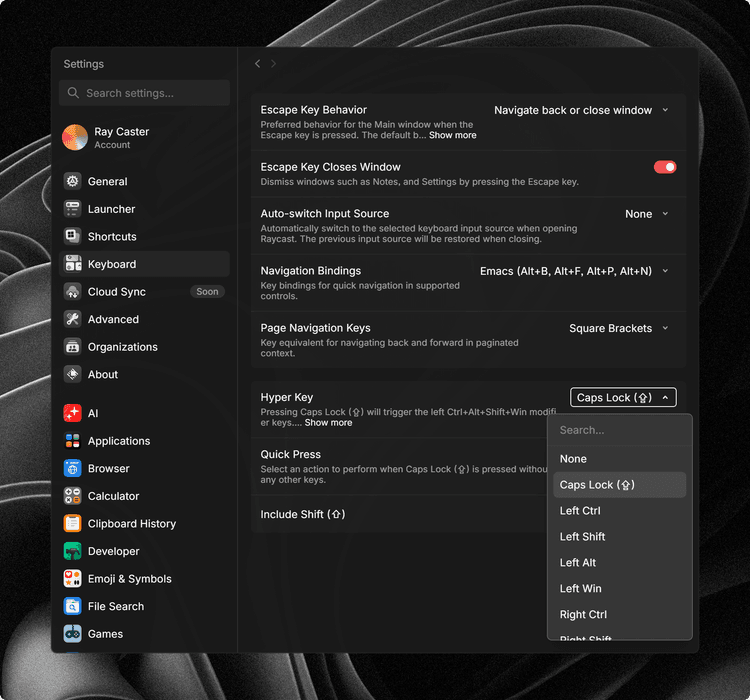Click the About icon in sidebar
Viewport: 750px width, 700px height.
point(73,374)
